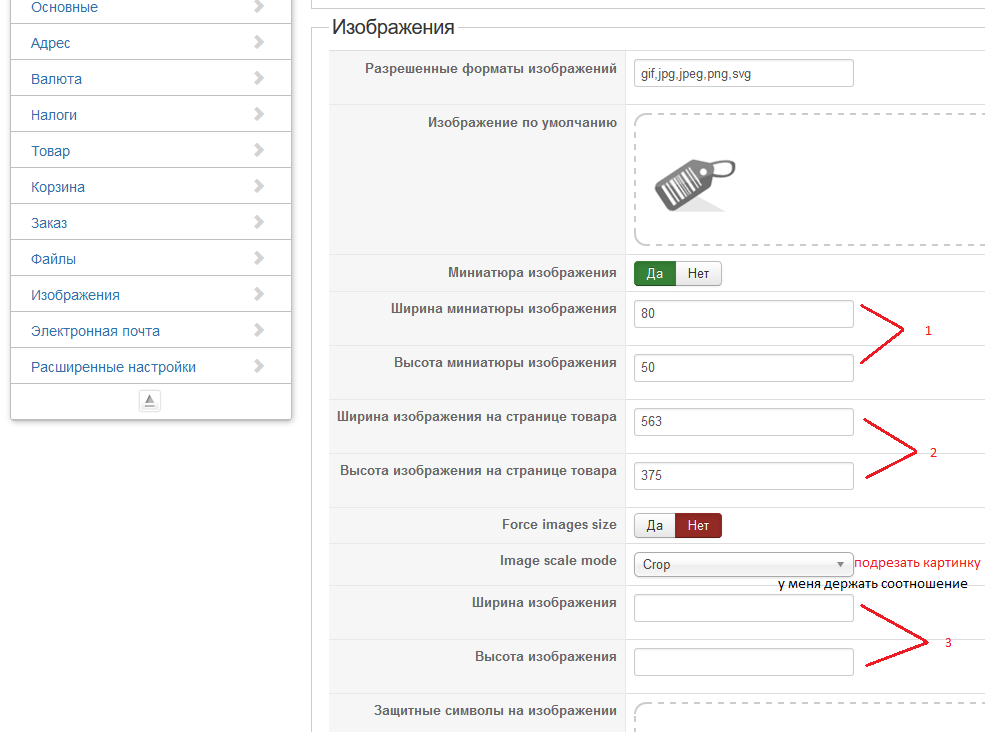Click the collapse arrow icon under sidebar menu
985x732 pixels.
tap(150, 401)
